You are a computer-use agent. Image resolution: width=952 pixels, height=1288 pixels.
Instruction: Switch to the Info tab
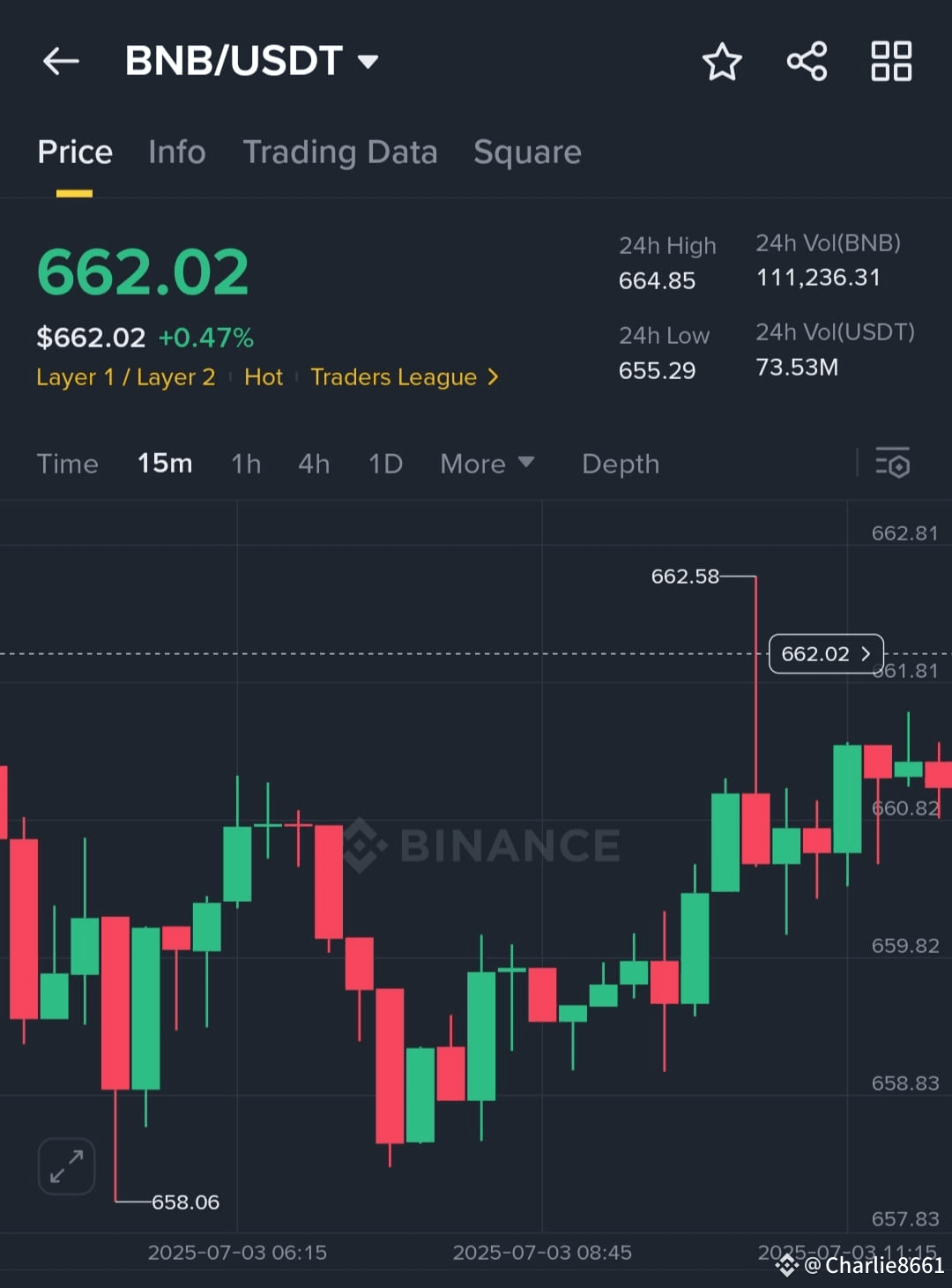click(x=177, y=153)
